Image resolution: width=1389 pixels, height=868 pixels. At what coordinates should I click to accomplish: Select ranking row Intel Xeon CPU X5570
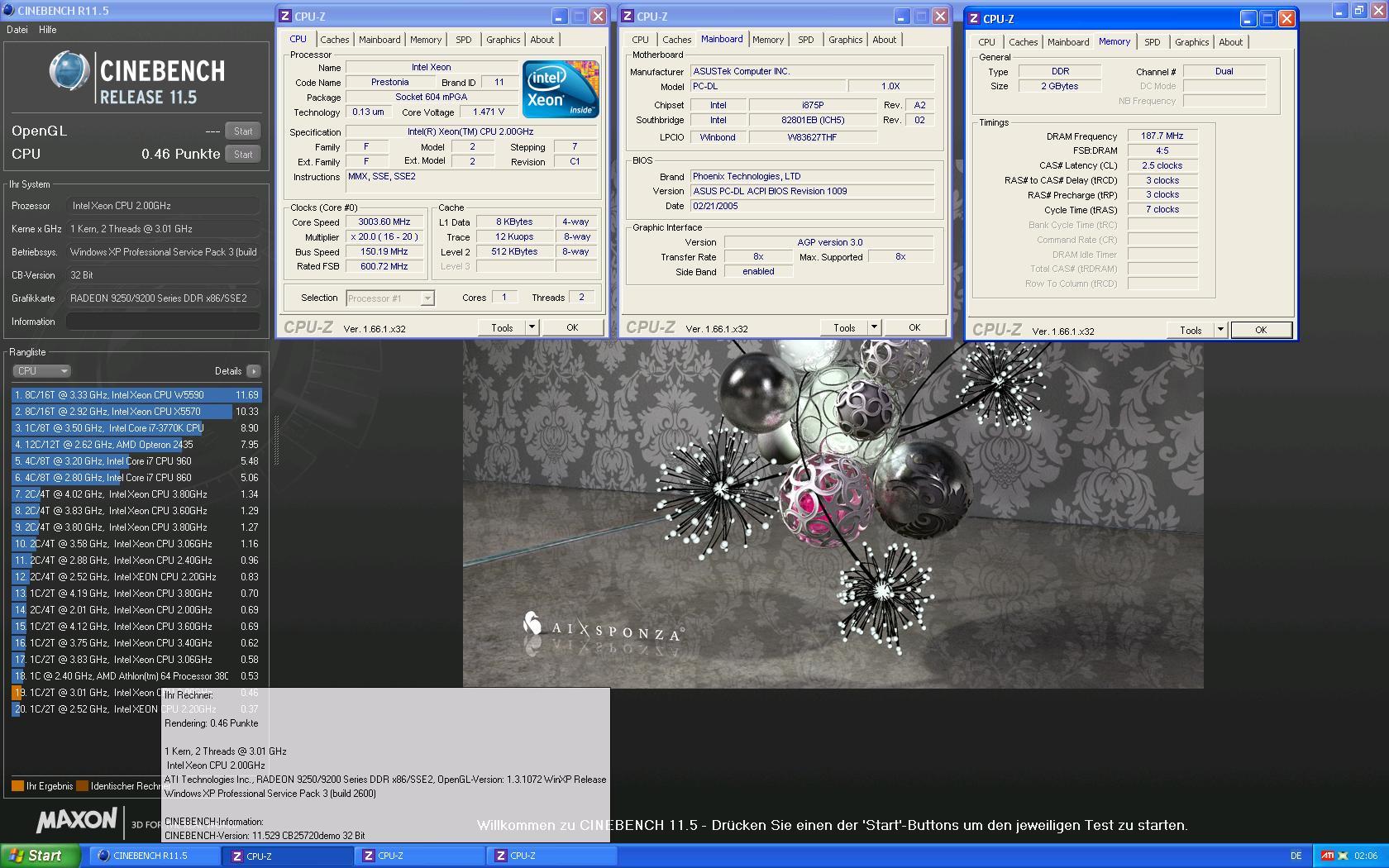136,412
